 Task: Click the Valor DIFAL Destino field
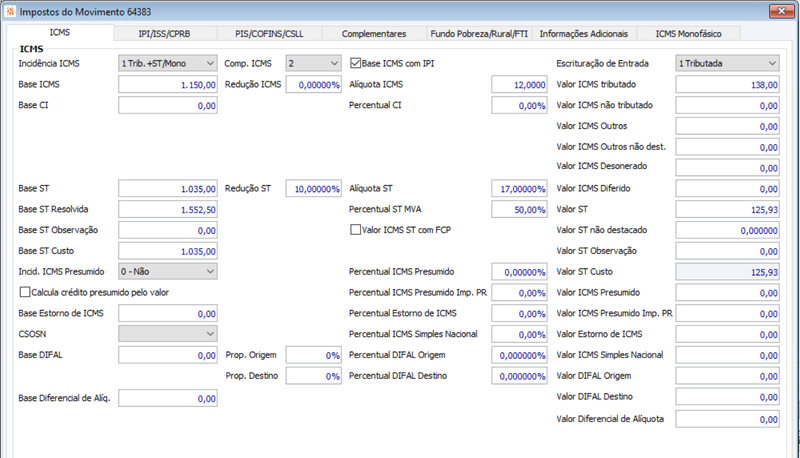point(728,396)
